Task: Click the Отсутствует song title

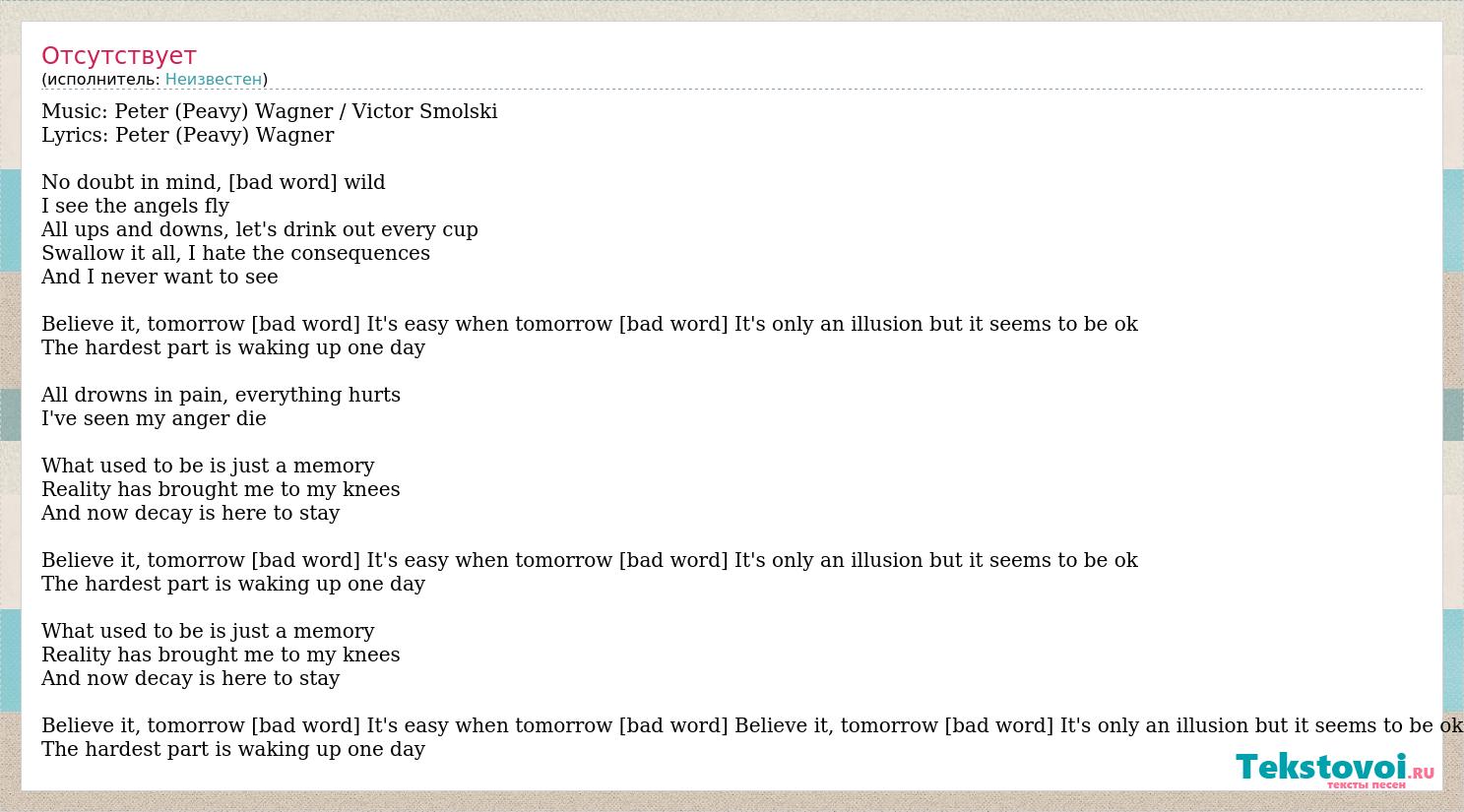Action: [119, 55]
